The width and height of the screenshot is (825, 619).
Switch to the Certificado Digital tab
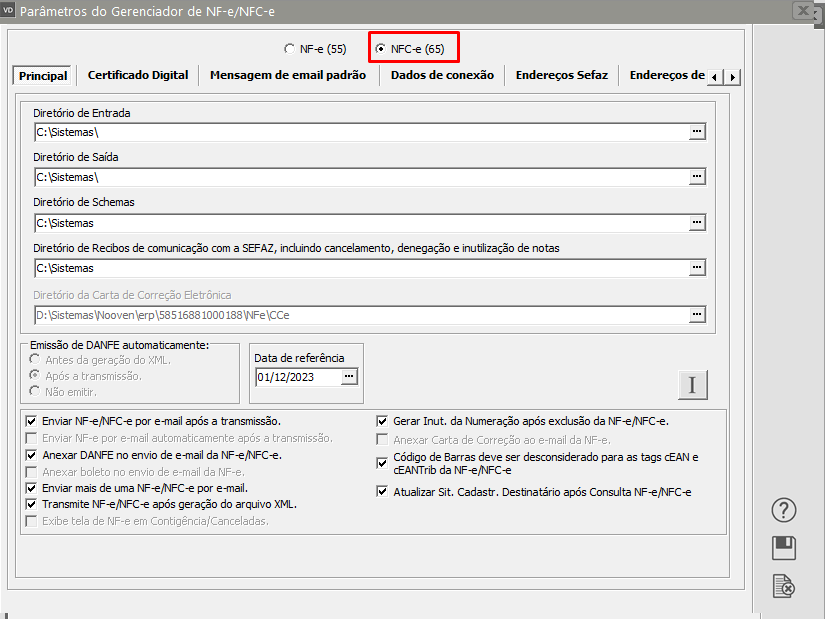click(138, 75)
